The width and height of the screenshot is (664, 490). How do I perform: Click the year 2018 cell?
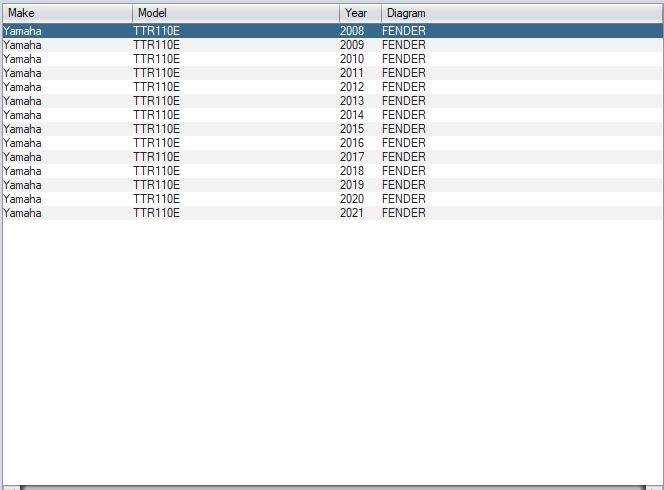pos(352,171)
